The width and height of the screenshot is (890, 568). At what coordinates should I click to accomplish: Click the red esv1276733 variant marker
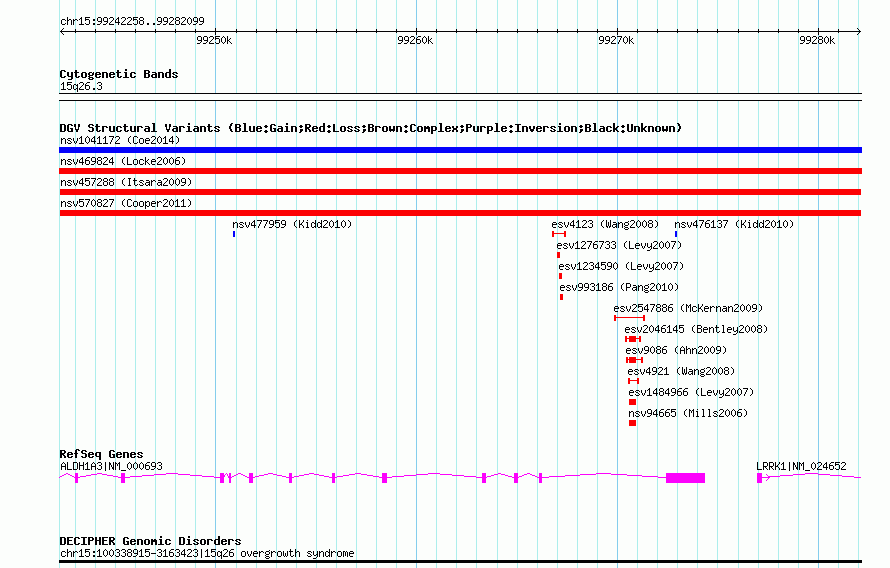(x=559, y=255)
